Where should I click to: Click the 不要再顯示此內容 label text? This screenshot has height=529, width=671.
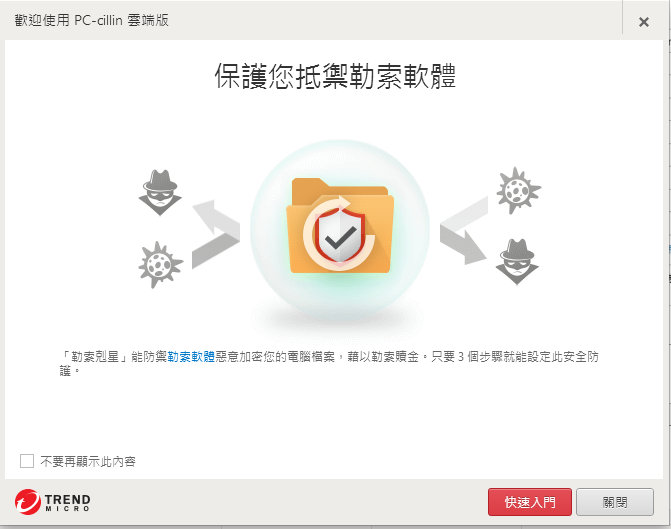pyautogui.click(x=88, y=461)
